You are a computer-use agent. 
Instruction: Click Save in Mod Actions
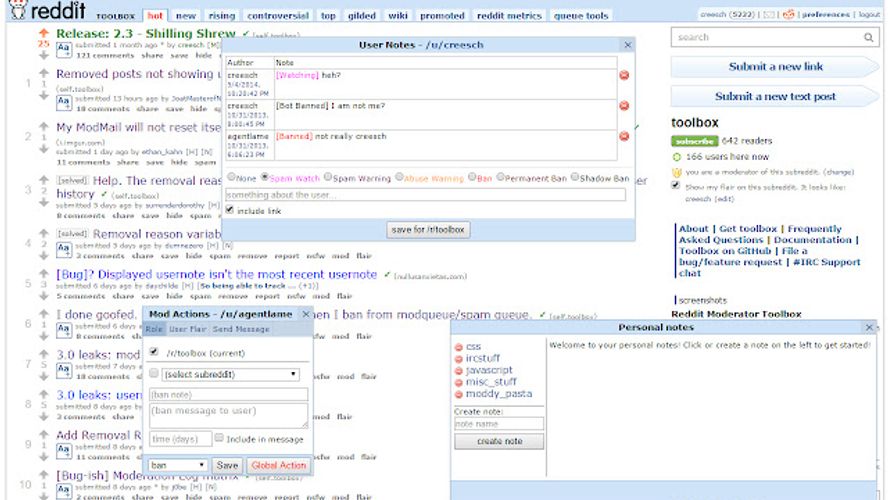pyautogui.click(x=227, y=465)
